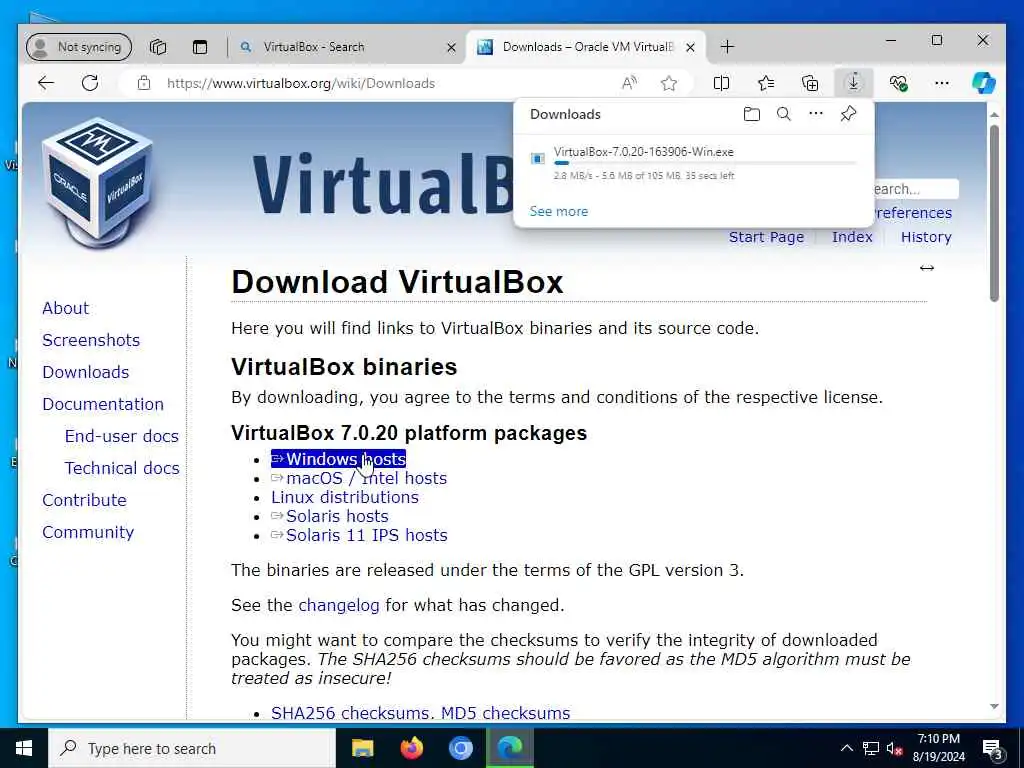Open the changelog link
Viewport: 1024px width, 768px height.
coord(338,605)
